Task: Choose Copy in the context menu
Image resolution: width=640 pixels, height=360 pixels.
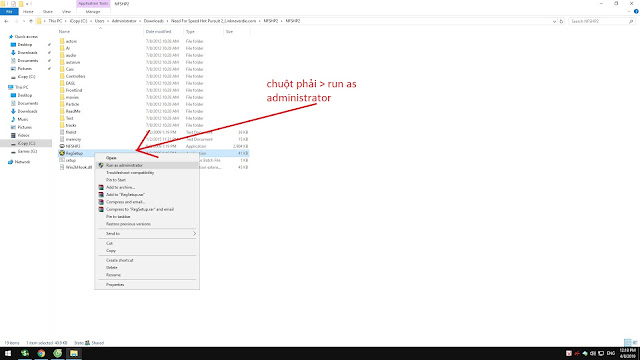Action: [147, 251]
